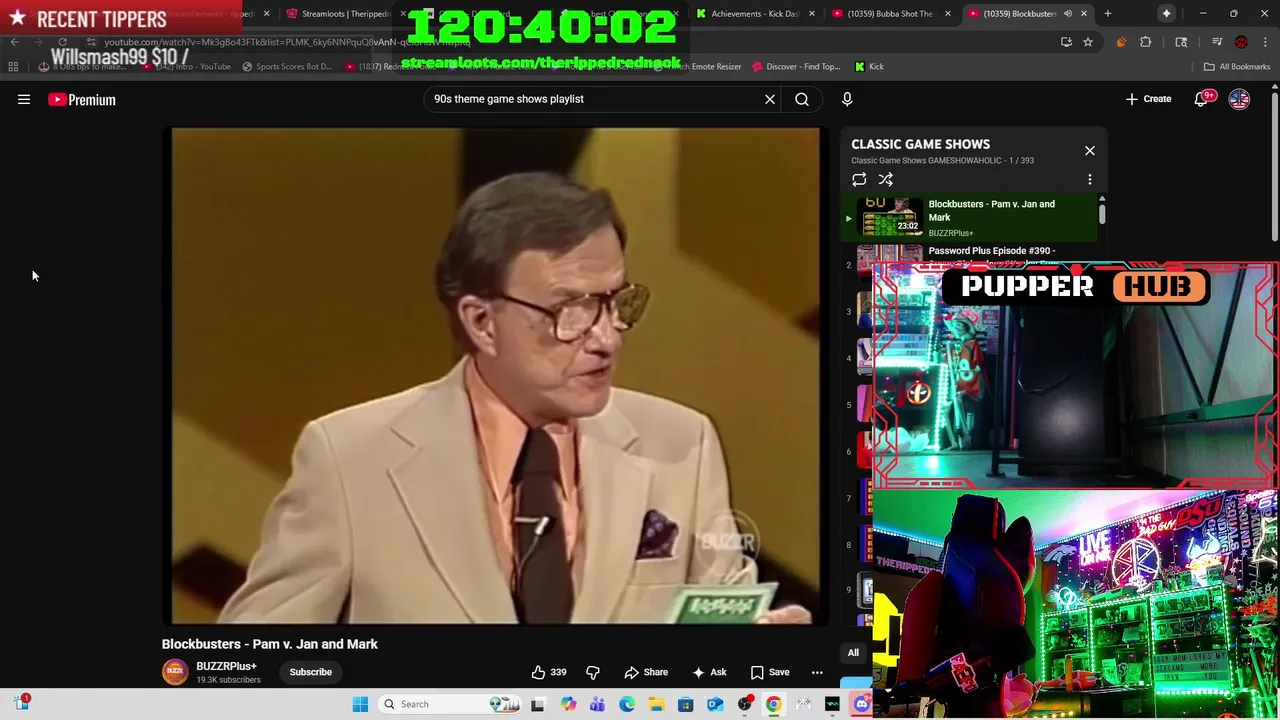
Task: Switch to OBS Studio taskbar icon
Action: coord(745,704)
